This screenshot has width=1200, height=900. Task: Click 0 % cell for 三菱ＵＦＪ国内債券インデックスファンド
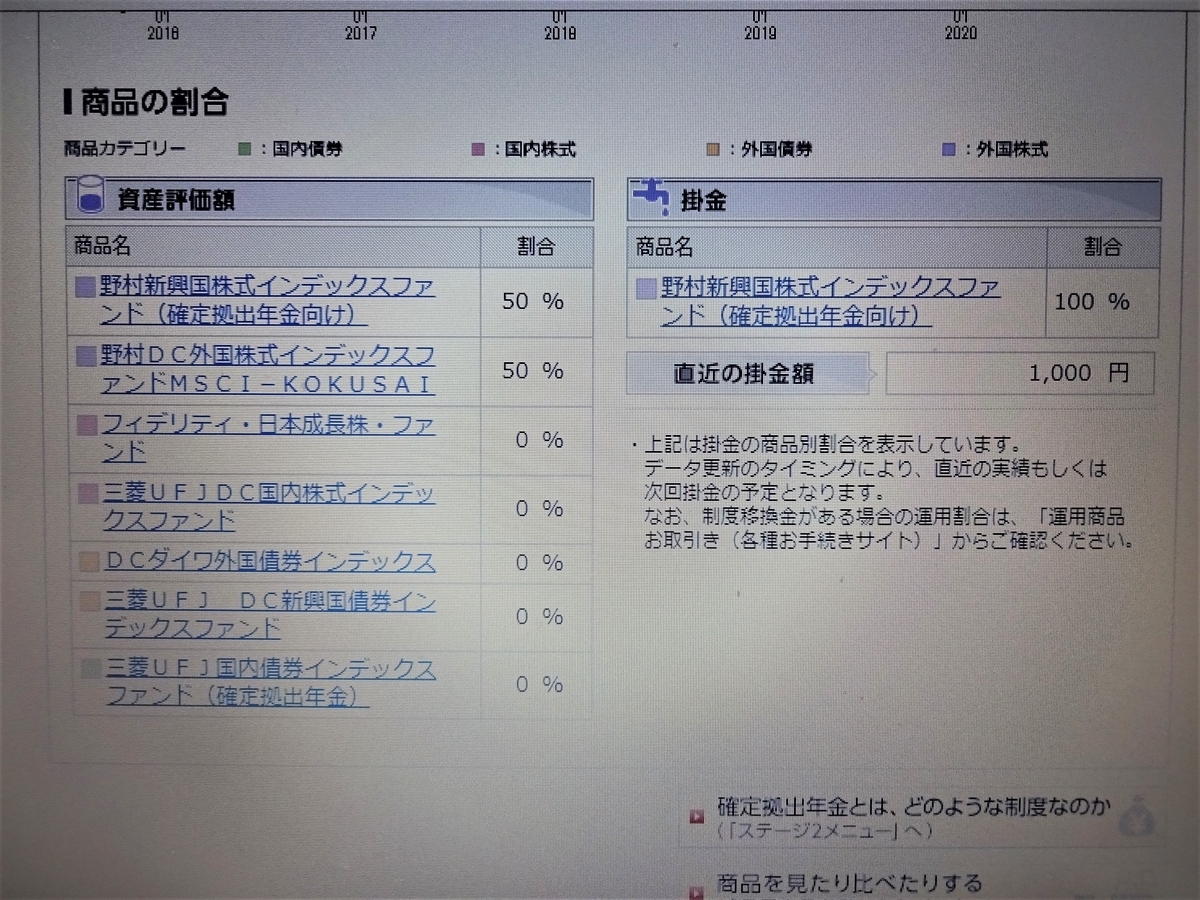[535, 684]
